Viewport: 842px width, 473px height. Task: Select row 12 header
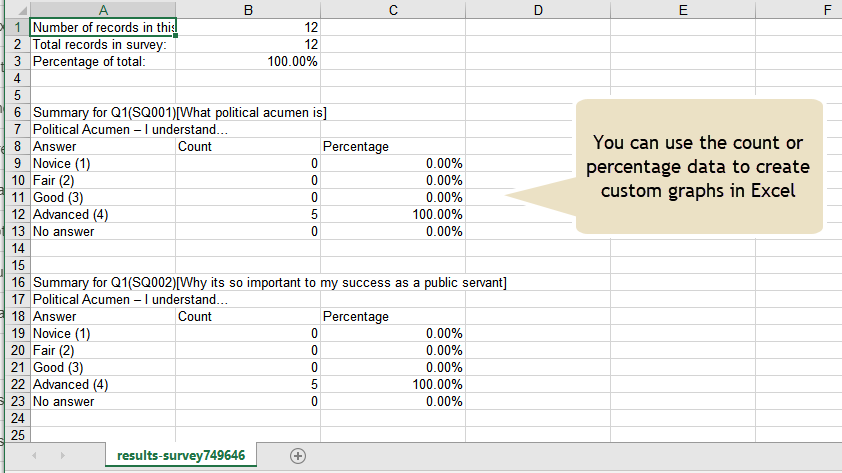(x=18, y=215)
